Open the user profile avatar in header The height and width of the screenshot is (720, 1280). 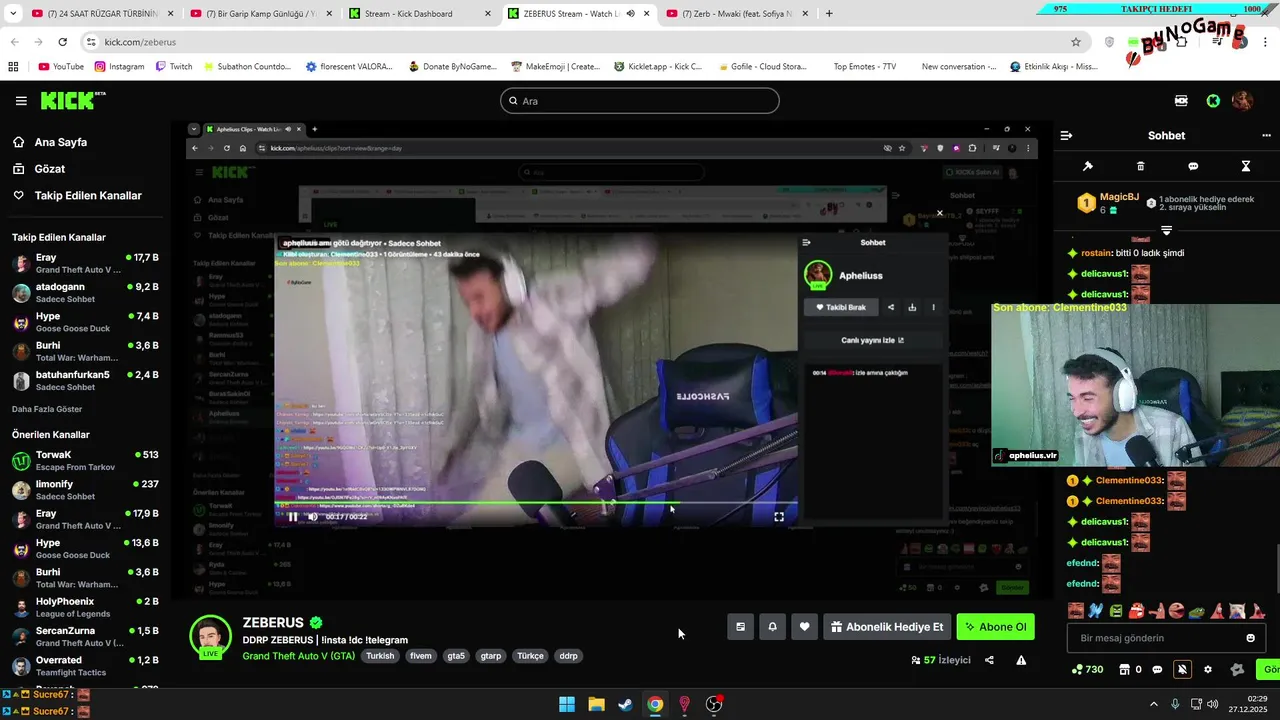coord(1242,101)
